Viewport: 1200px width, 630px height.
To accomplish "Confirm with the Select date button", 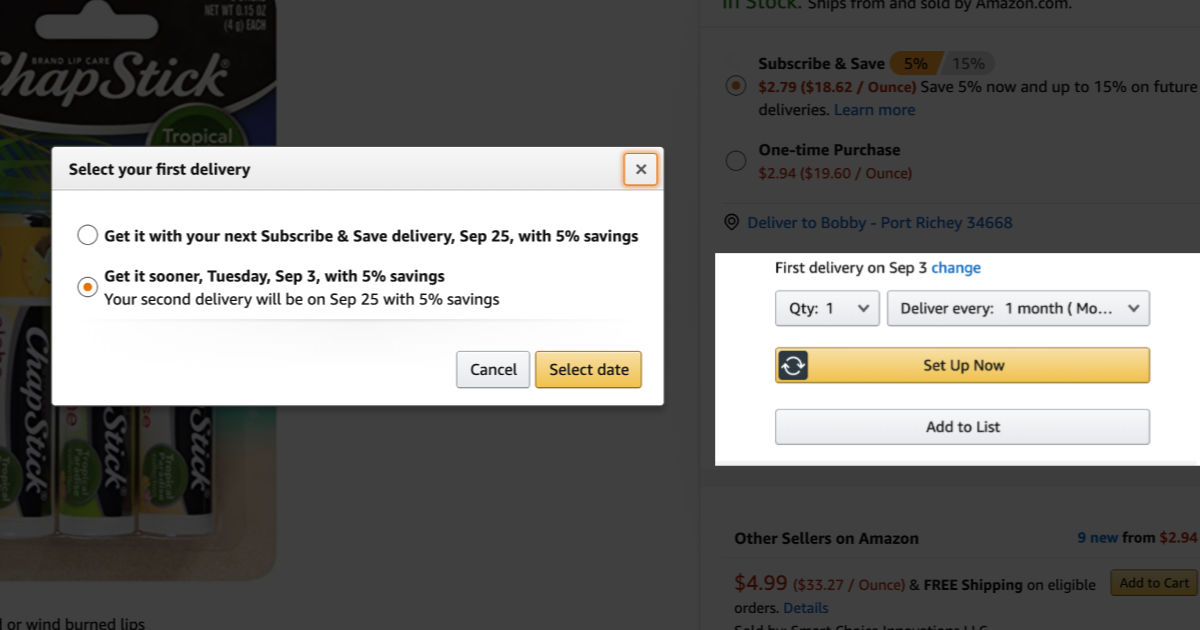I will 588,369.
